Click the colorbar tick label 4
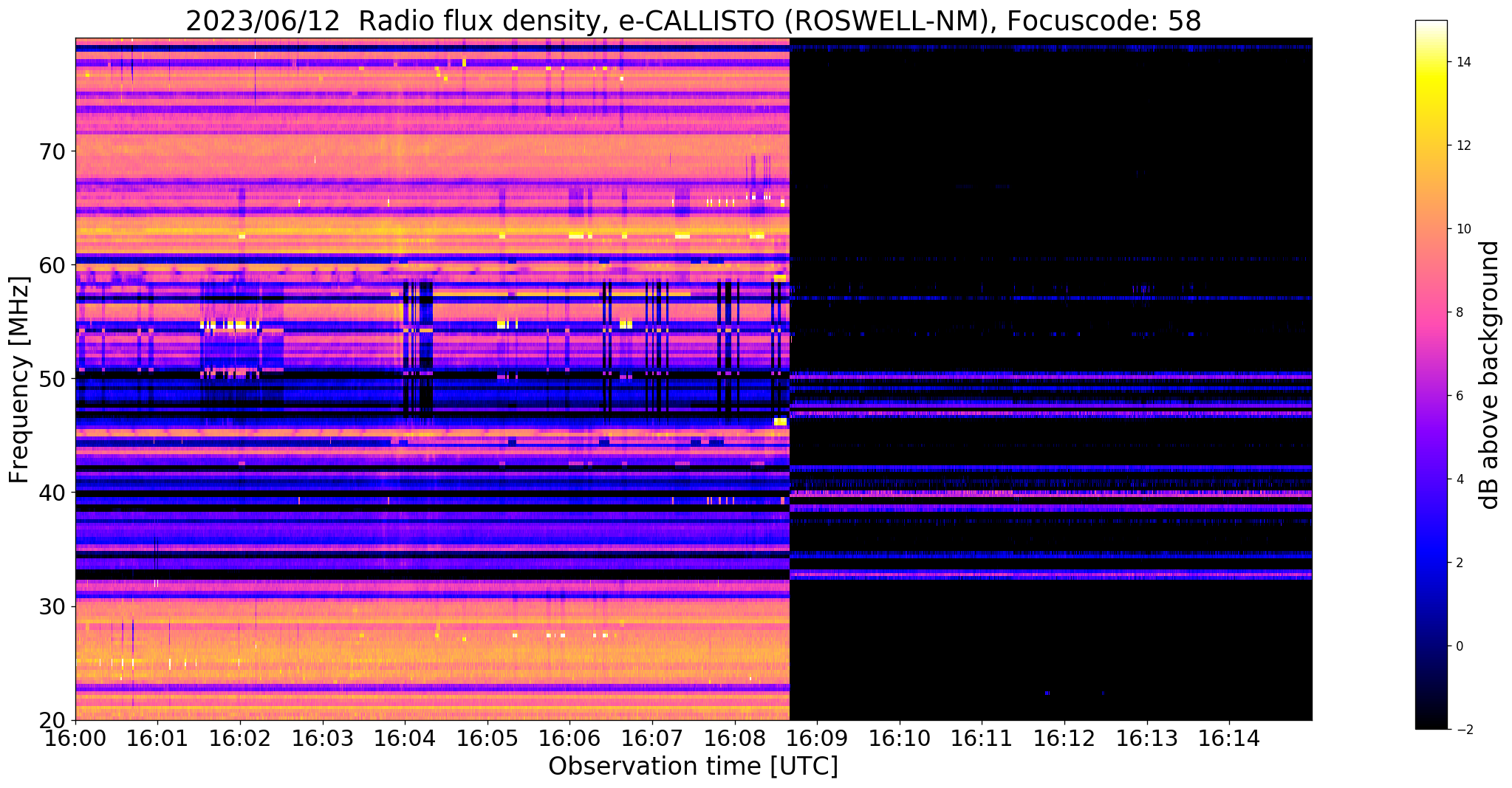The width and height of the screenshot is (1512, 788). [x=1459, y=479]
